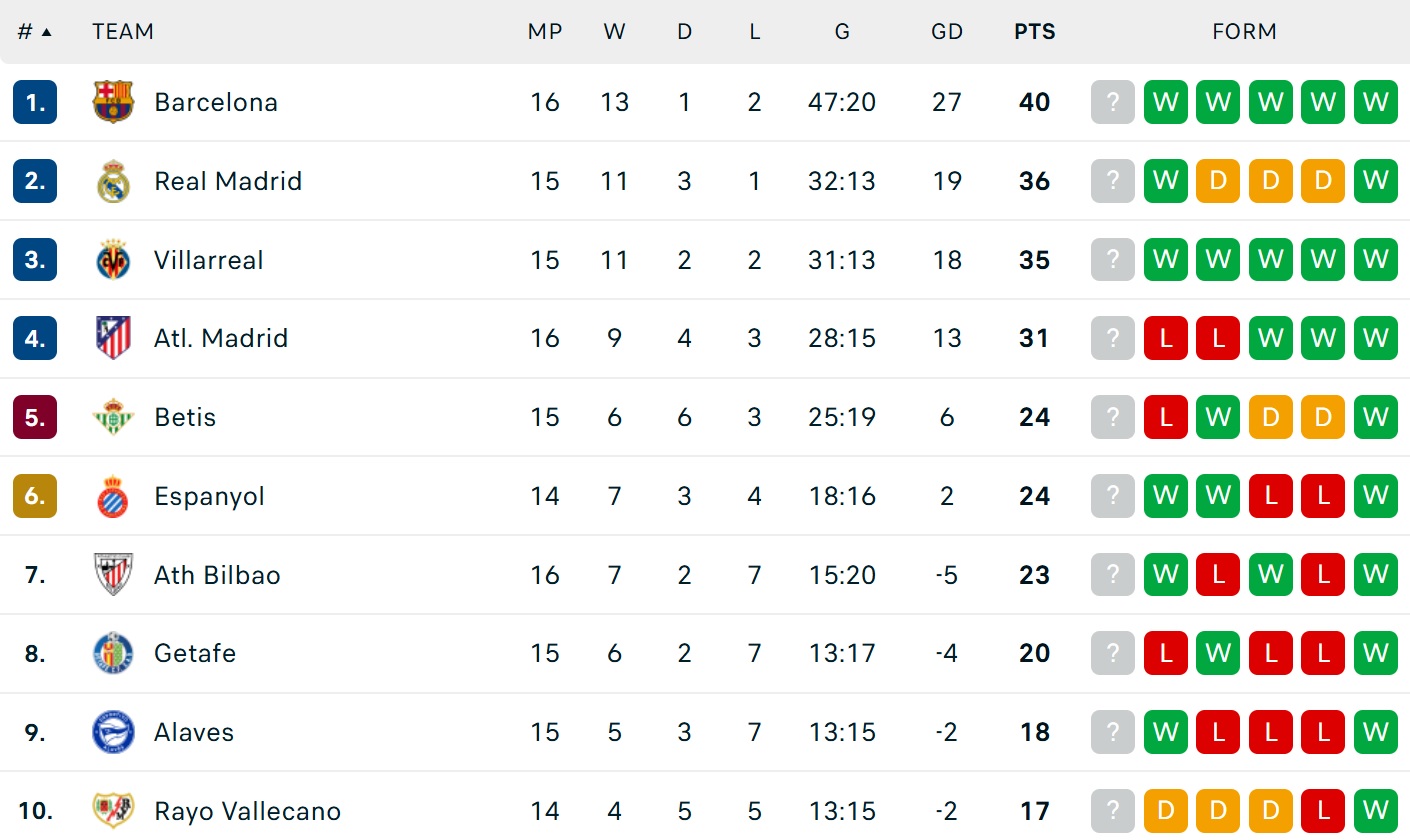Click the Alaves club crest icon
The height and width of the screenshot is (840, 1410).
point(113,732)
